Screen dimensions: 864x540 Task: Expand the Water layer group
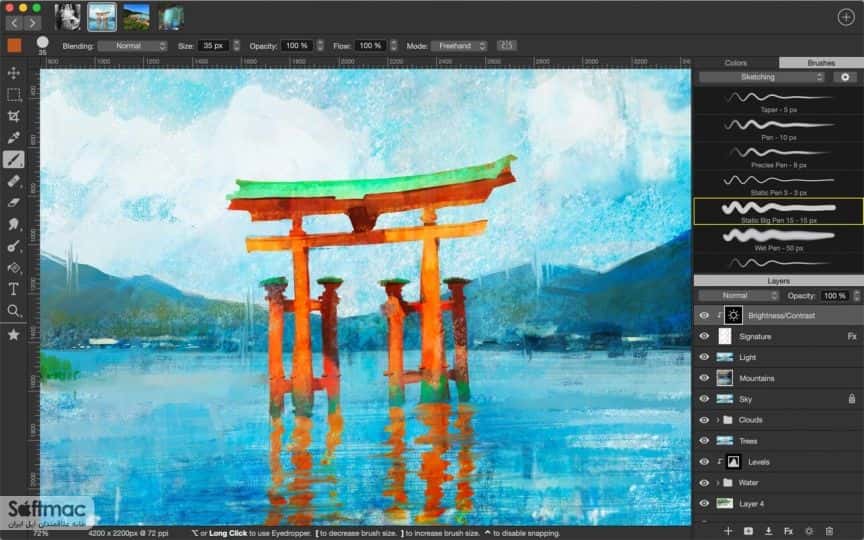click(x=717, y=483)
